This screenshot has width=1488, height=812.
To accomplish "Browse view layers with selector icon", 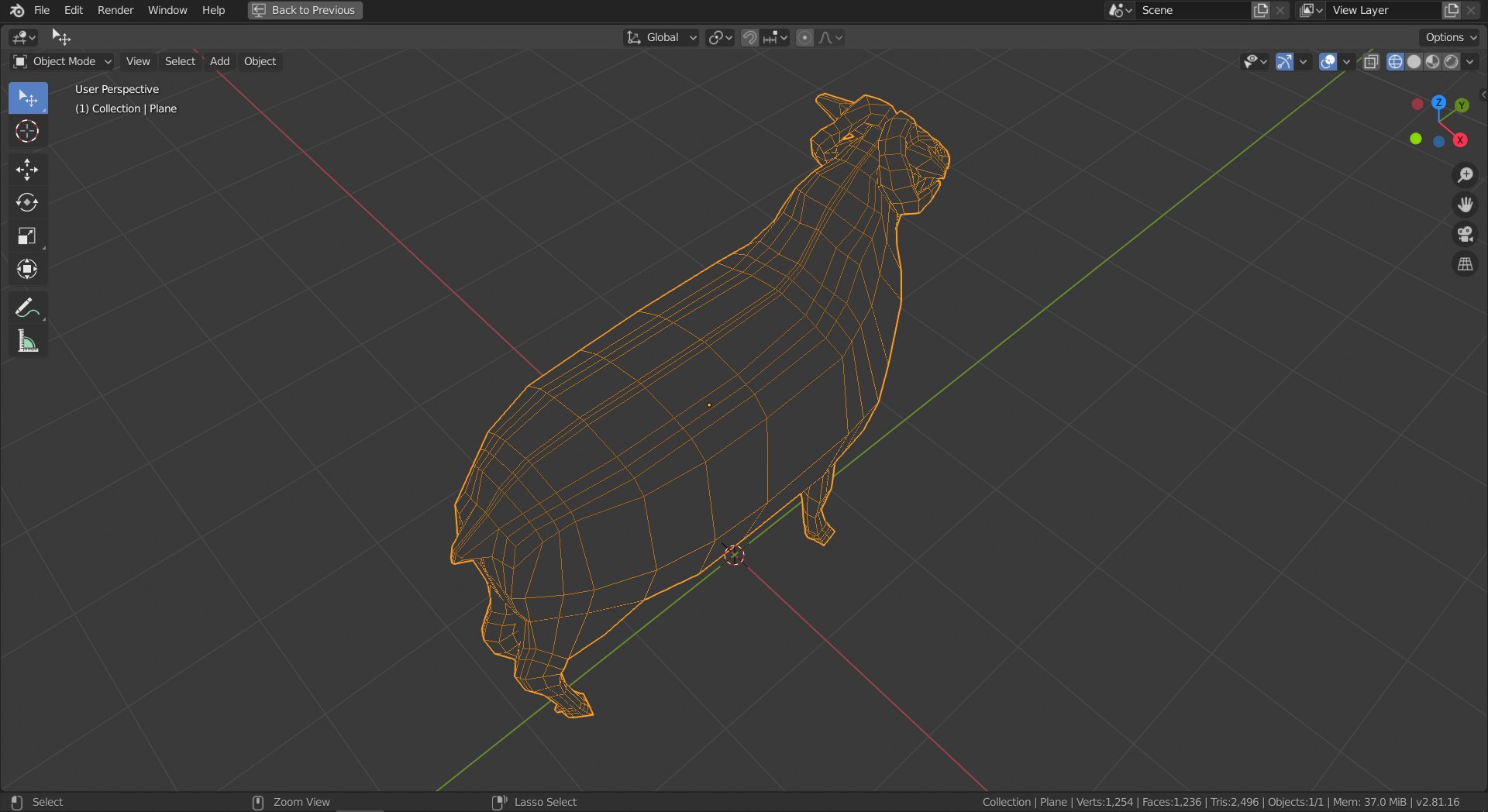I will [1311, 10].
